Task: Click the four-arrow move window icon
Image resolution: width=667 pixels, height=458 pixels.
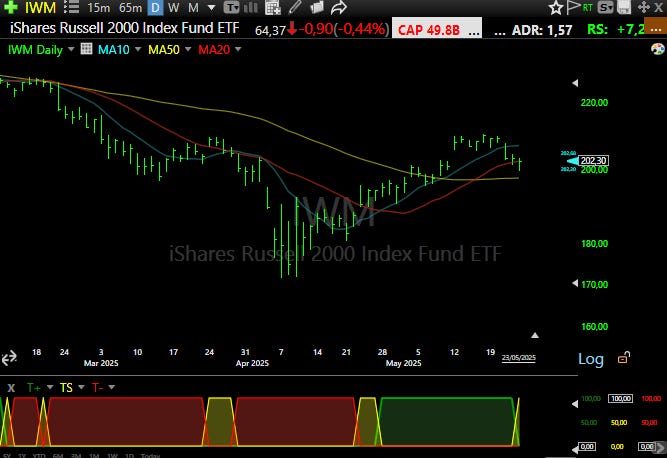Action: (x=644, y=7)
